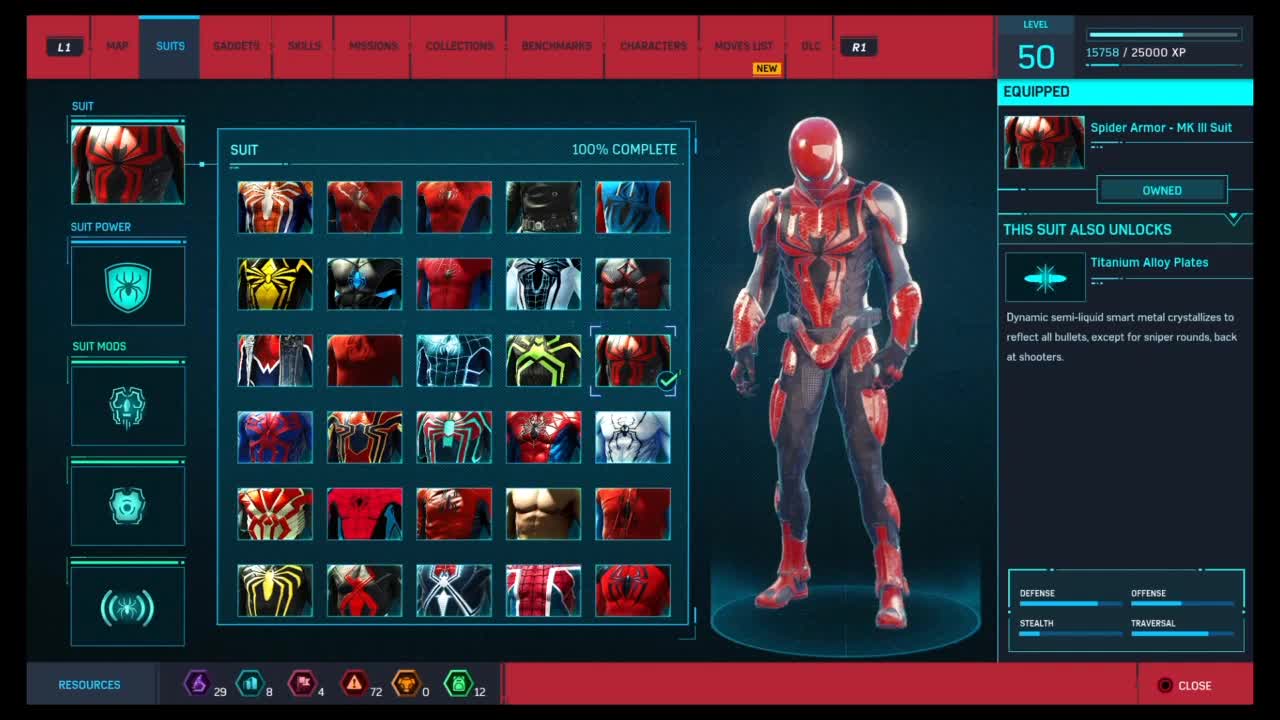The image size is (1280, 720).
Task: Click the red warning token showing 72
Action: click(x=353, y=684)
